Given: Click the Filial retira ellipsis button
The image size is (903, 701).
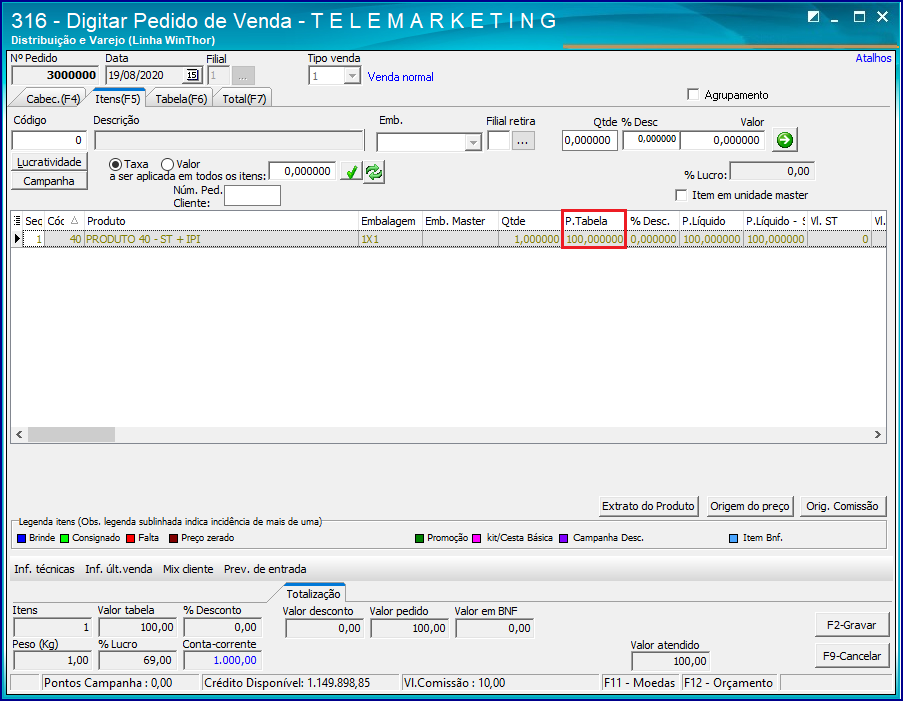Looking at the screenshot, I should click(522, 141).
